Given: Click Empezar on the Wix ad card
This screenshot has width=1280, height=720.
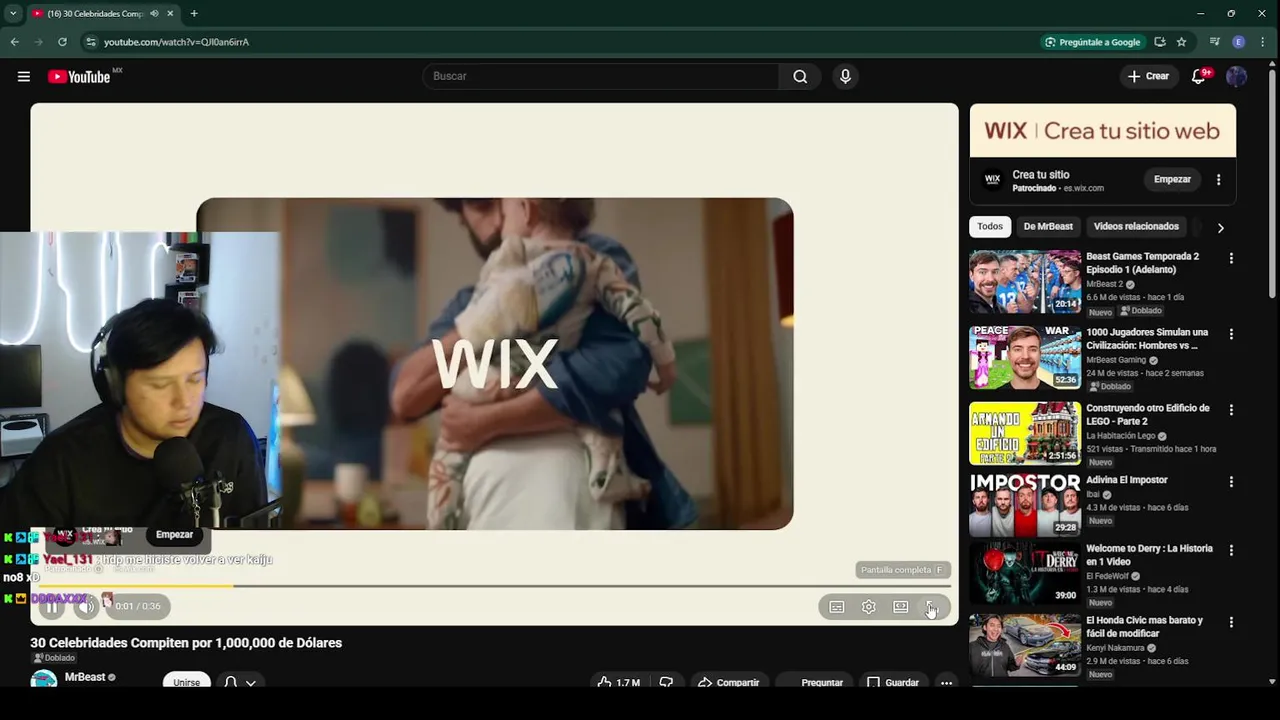Looking at the screenshot, I should point(1172,180).
